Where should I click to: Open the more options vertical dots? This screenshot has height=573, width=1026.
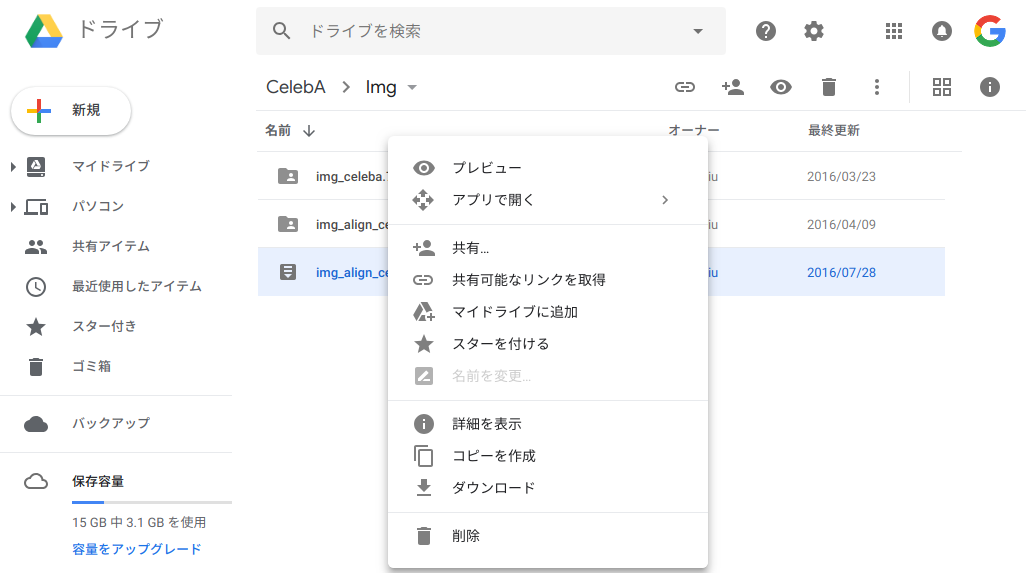coord(877,87)
